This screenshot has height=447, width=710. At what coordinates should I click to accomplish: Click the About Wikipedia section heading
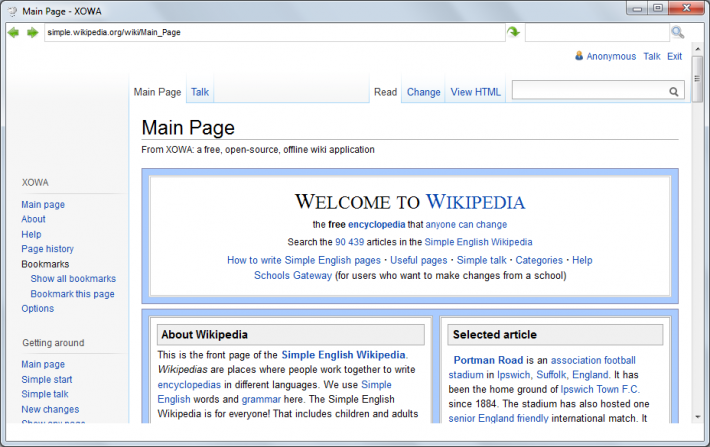coord(291,335)
